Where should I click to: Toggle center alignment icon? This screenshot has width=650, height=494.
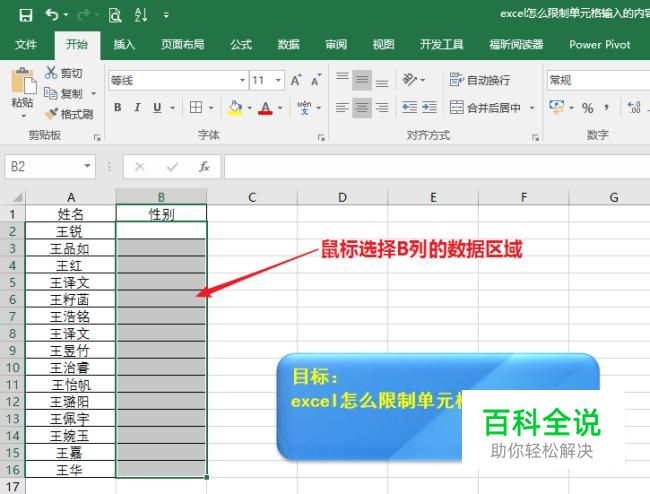coord(362,108)
